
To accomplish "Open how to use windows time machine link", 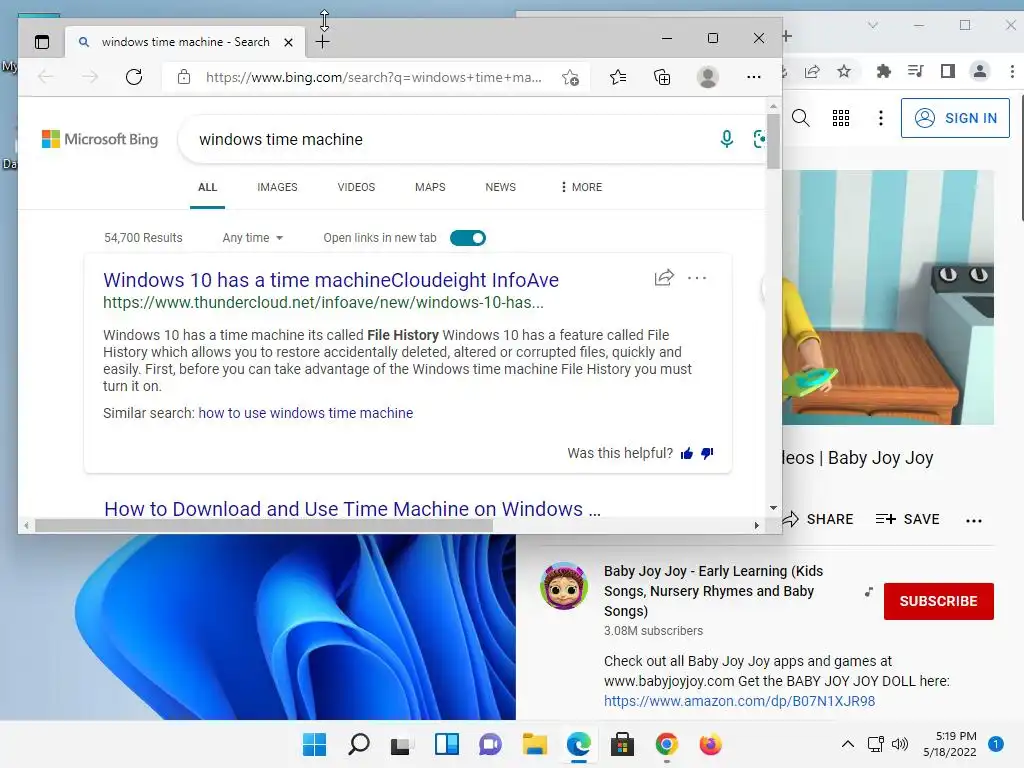I will pos(306,413).
